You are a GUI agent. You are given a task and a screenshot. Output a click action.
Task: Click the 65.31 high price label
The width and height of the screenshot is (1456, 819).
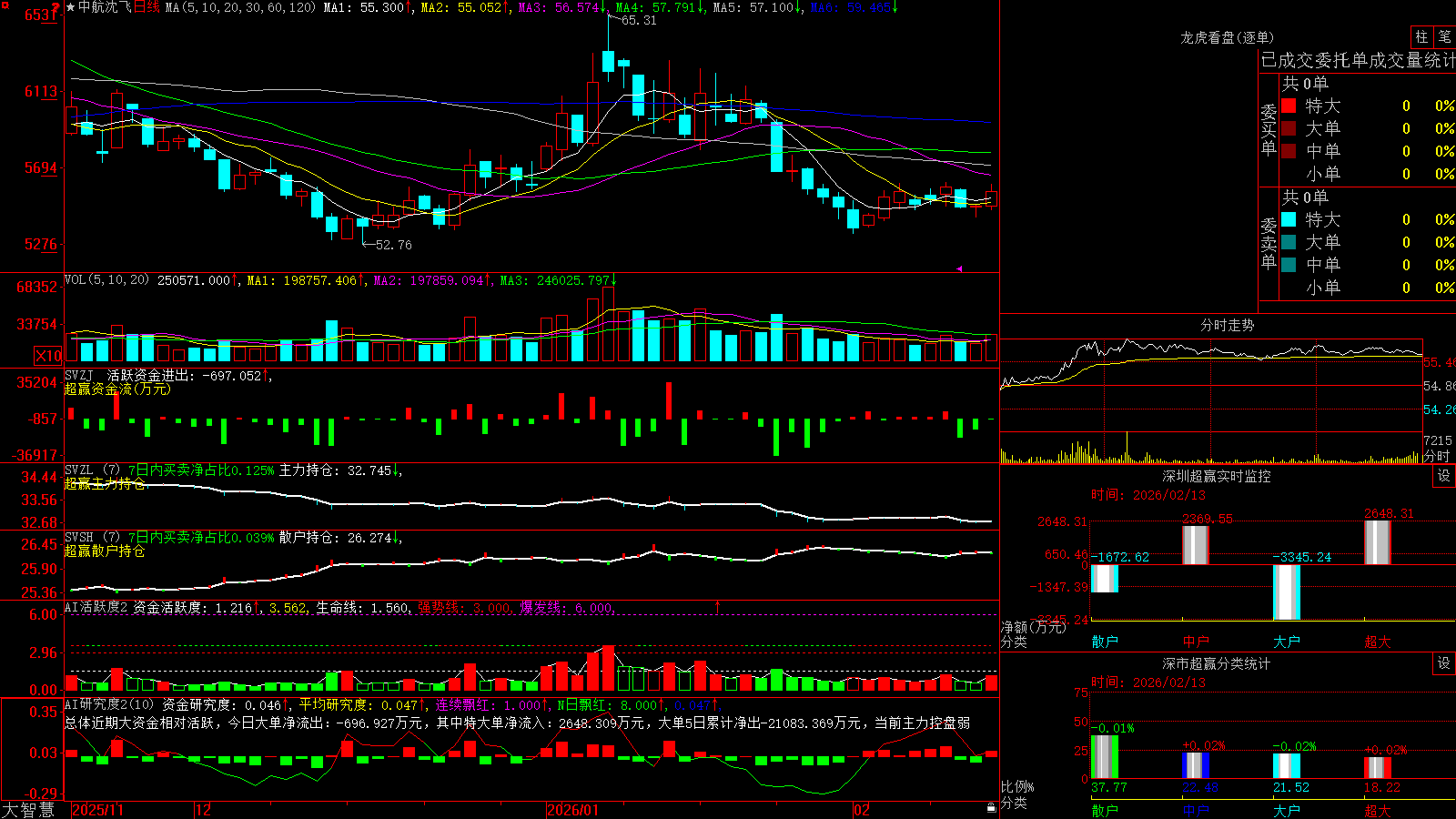(639, 20)
